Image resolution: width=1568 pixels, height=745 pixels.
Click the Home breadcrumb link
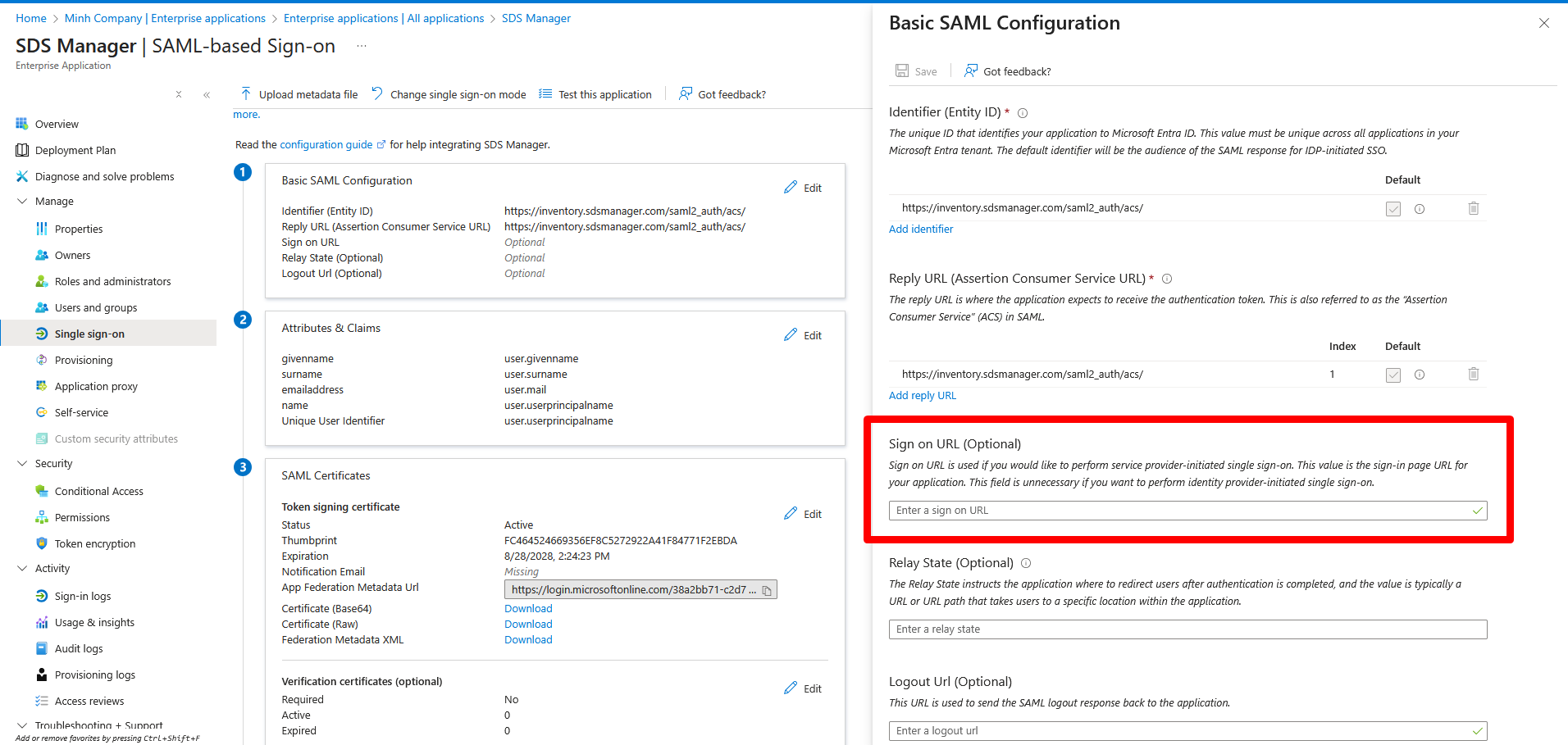click(x=31, y=18)
